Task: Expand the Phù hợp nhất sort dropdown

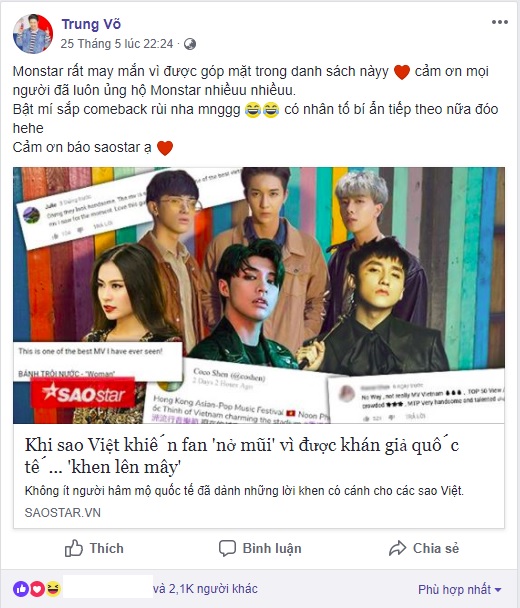Action: (460, 590)
